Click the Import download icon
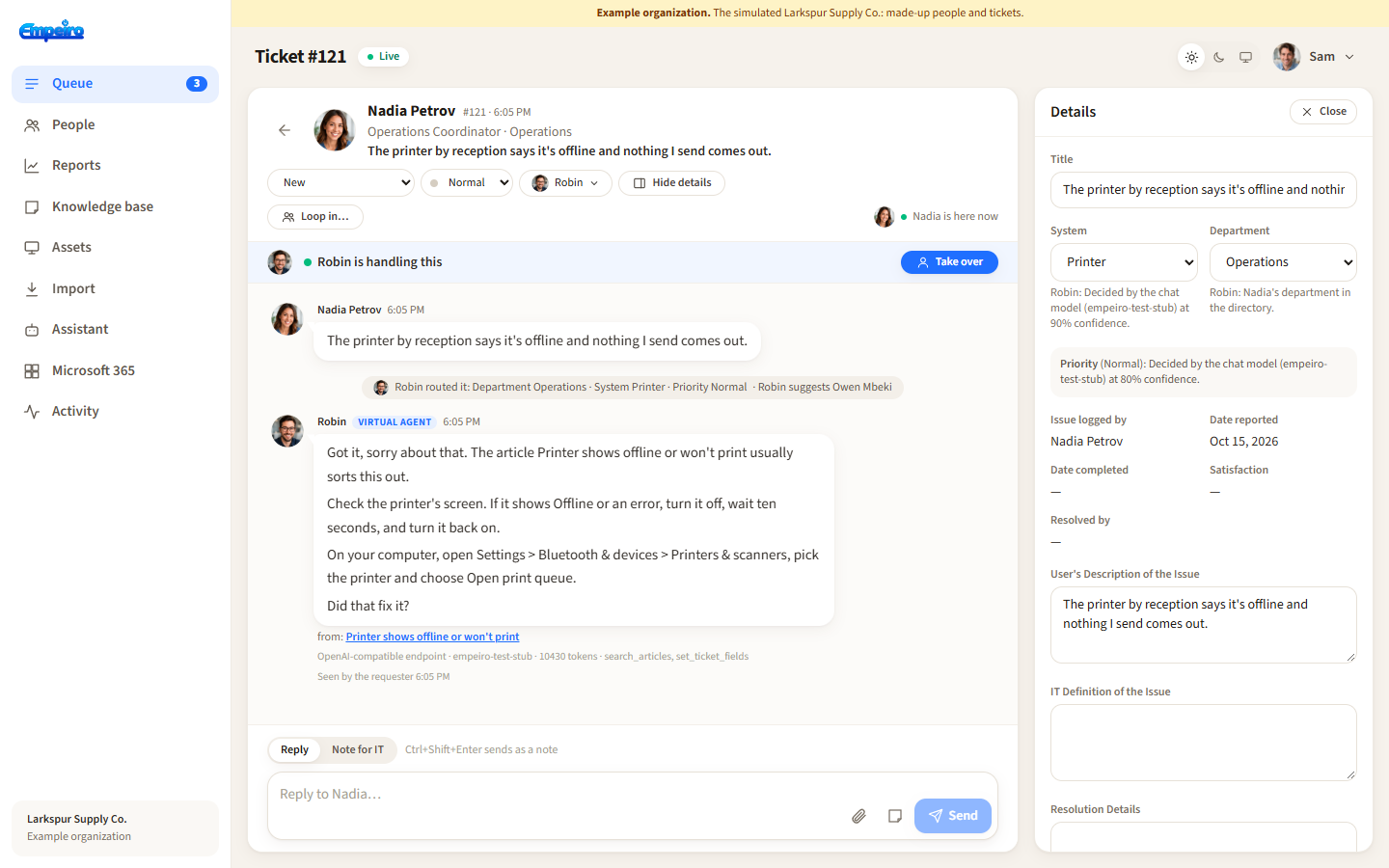Viewport: 1389px width, 868px height. pyautogui.click(x=32, y=288)
